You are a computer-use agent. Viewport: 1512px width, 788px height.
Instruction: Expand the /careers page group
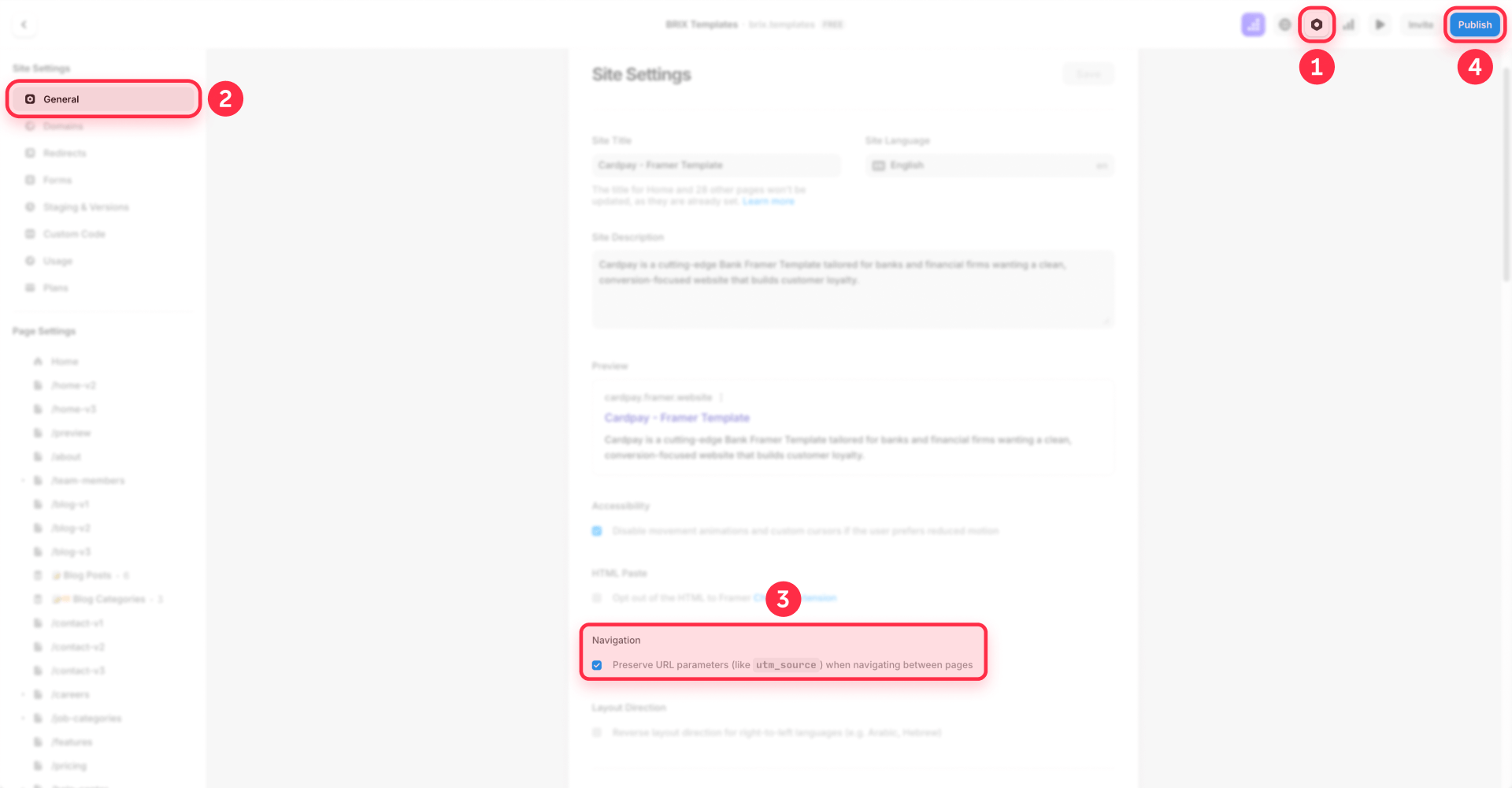click(x=23, y=694)
